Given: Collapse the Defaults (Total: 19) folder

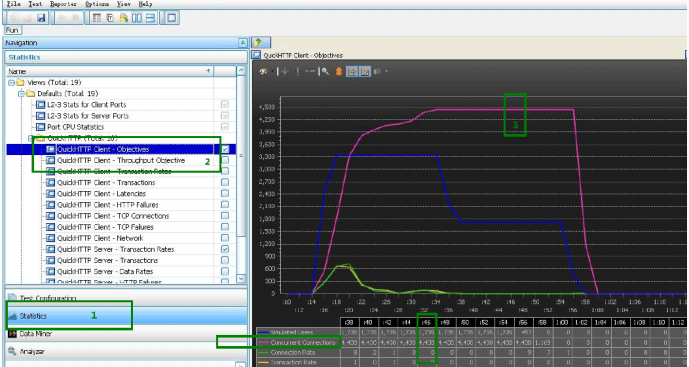Looking at the screenshot, I should coord(21,94).
